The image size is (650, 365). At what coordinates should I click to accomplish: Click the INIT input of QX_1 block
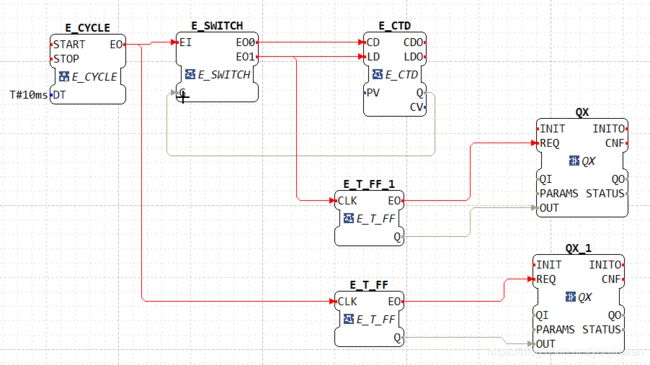click(549, 265)
